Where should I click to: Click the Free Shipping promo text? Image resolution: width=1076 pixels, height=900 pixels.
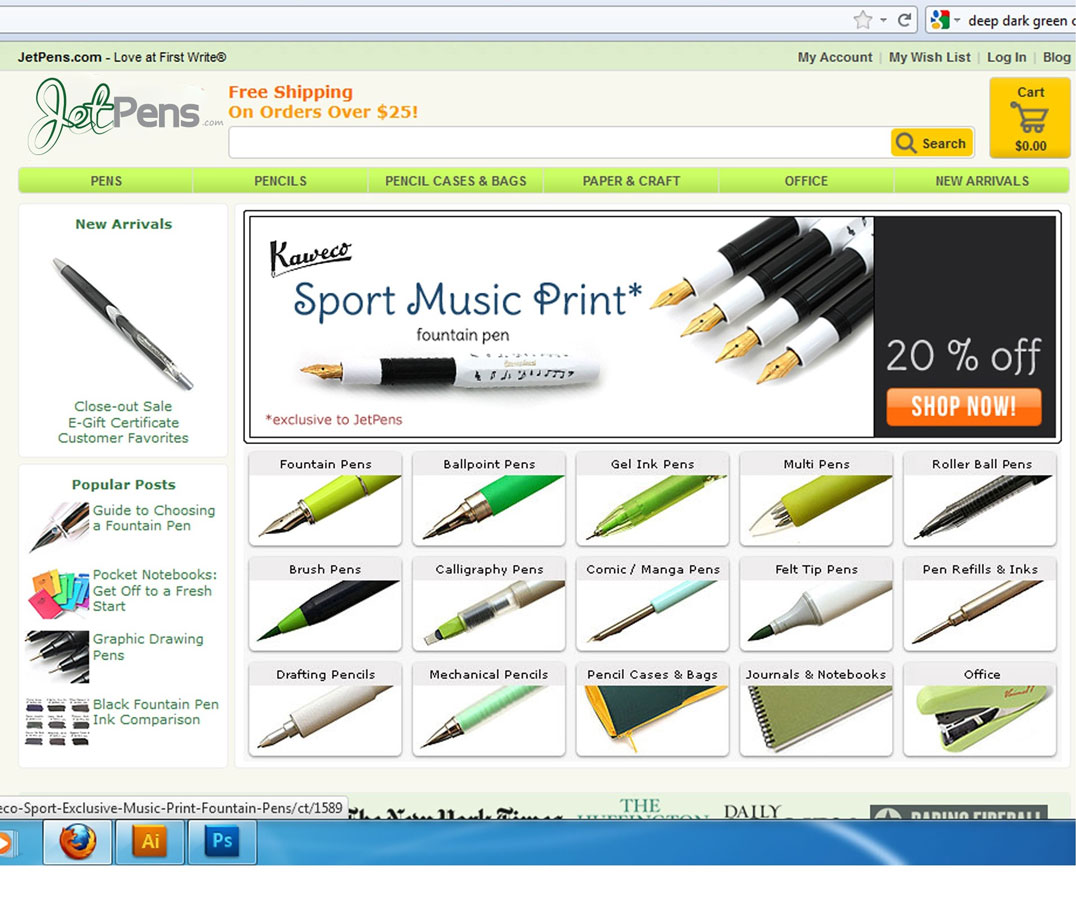[323, 102]
